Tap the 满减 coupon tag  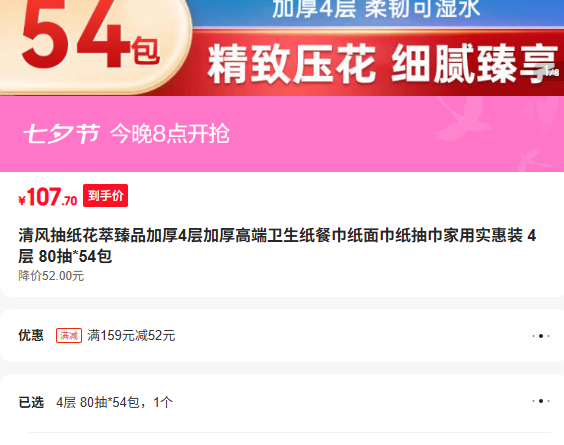(x=69, y=336)
